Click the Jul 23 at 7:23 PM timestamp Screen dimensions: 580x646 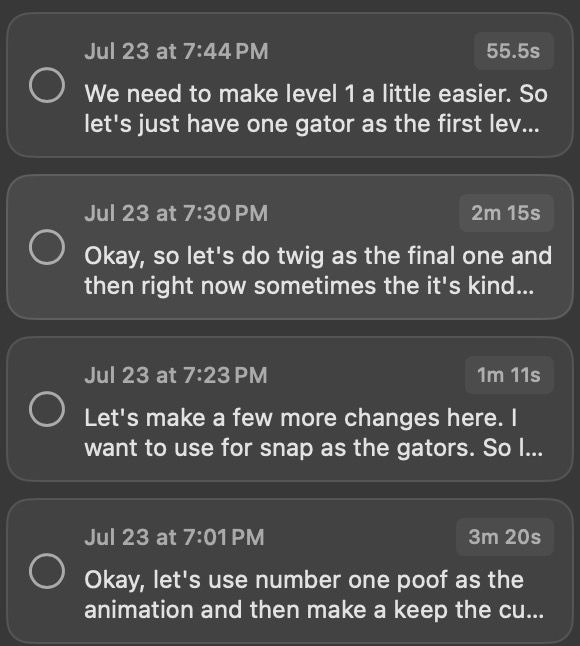click(176, 375)
